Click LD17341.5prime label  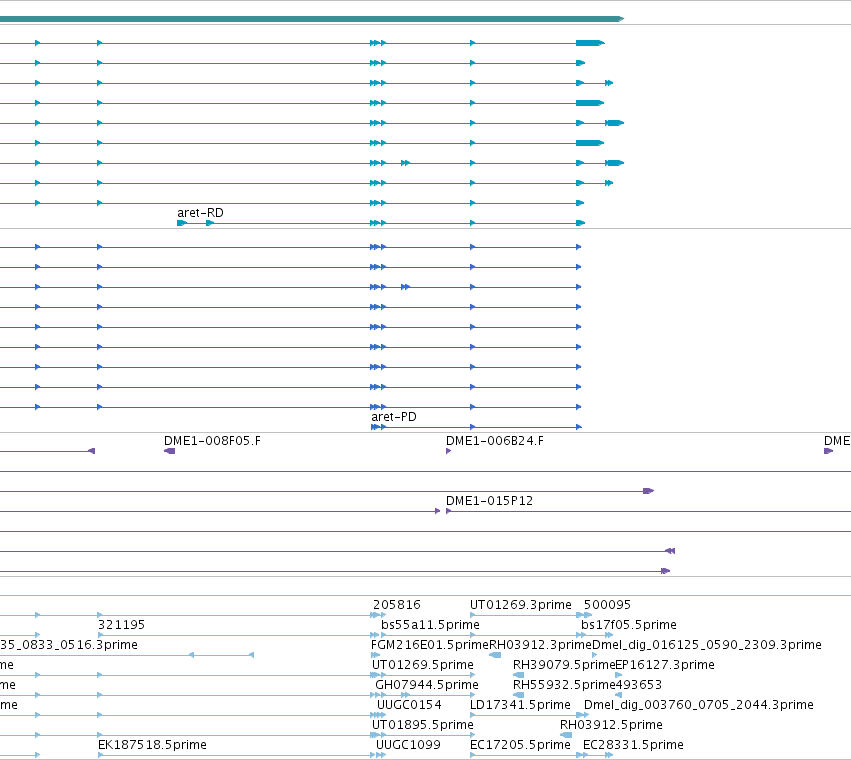pyautogui.click(x=520, y=705)
